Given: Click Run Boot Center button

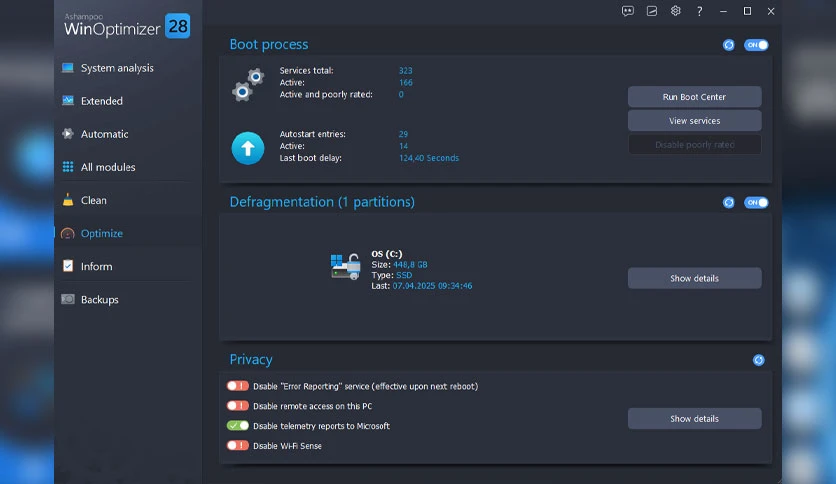Looking at the screenshot, I should [694, 97].
